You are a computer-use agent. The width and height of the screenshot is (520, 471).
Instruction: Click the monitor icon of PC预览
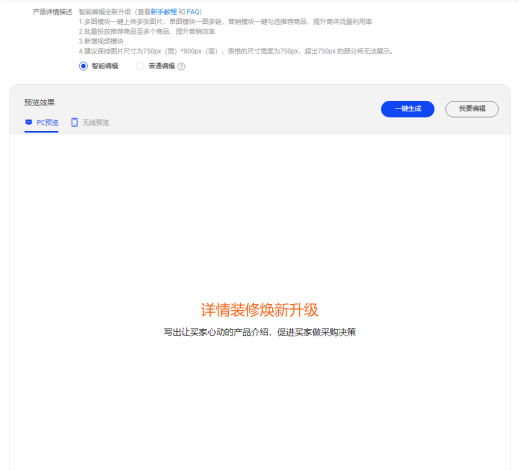click(29, 122)
